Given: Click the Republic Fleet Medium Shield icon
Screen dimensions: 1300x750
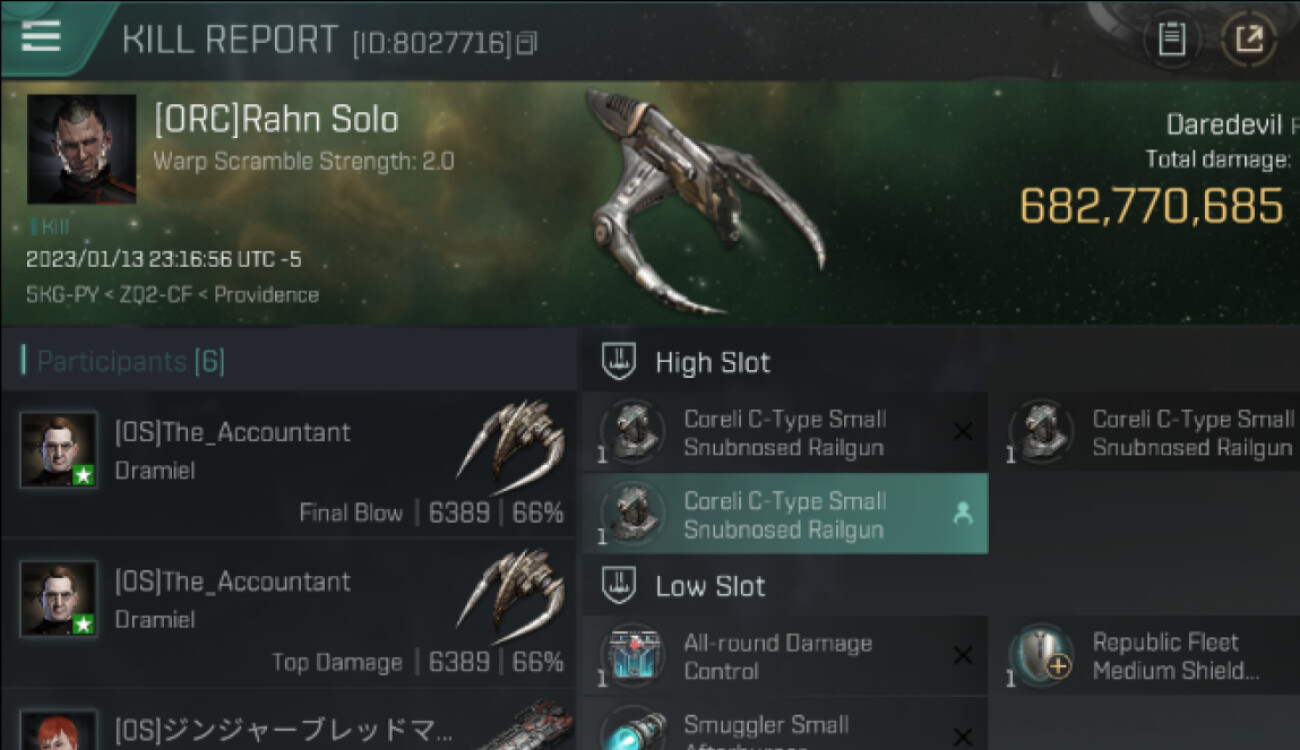Looking at the screenshot, I should click(x=1040, y=656).
